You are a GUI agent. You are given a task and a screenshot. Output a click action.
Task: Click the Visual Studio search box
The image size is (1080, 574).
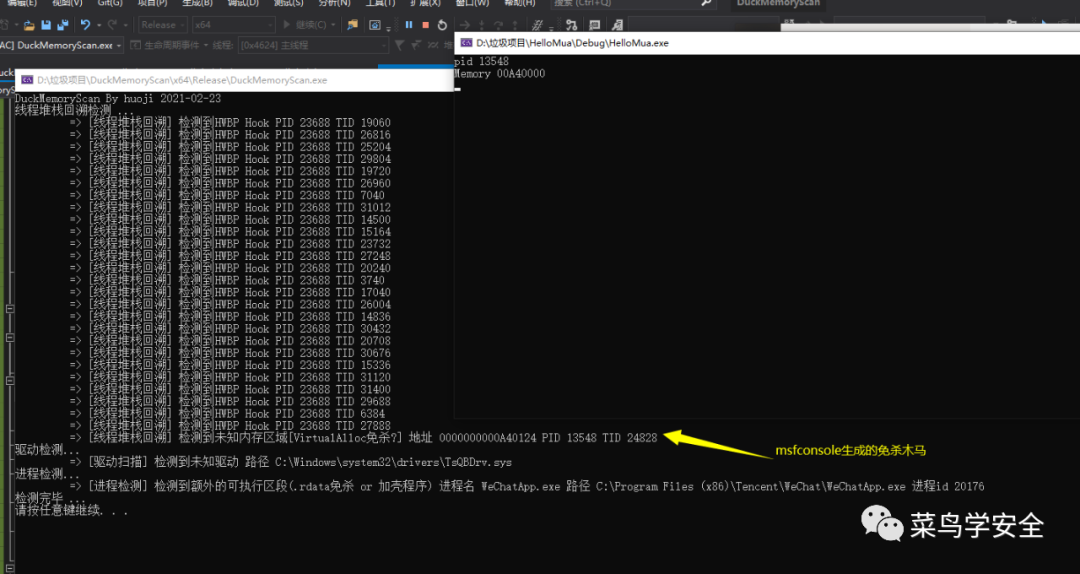tap(632, 3)
